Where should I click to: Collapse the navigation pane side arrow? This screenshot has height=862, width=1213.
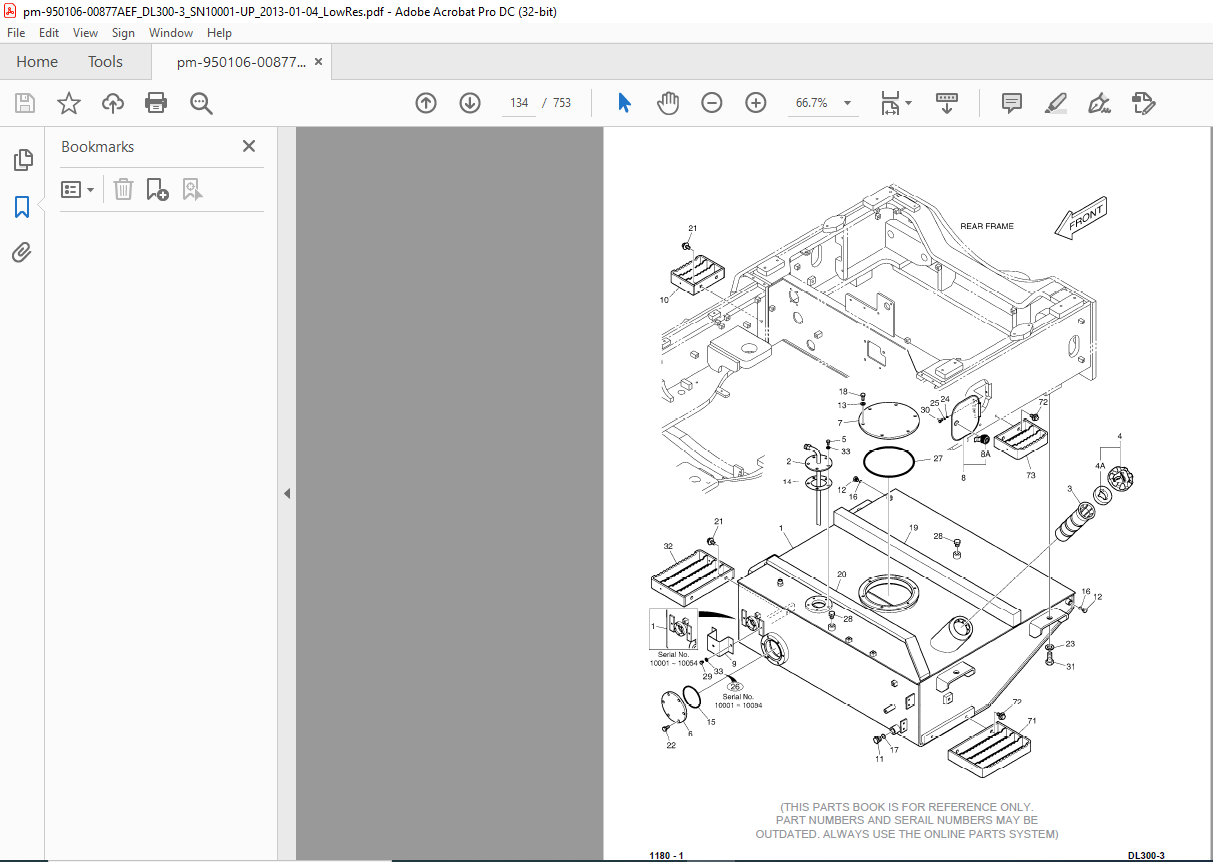coord(287,493)
